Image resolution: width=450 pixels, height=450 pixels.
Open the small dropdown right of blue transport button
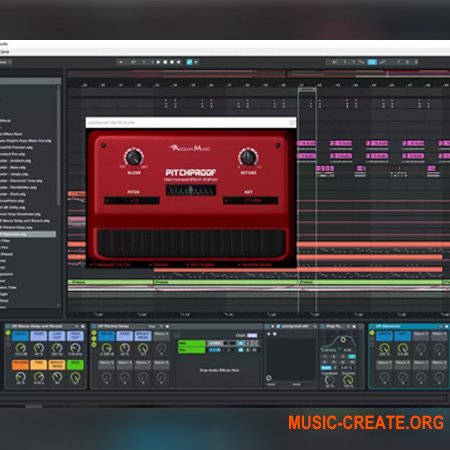tap(196, 62)
